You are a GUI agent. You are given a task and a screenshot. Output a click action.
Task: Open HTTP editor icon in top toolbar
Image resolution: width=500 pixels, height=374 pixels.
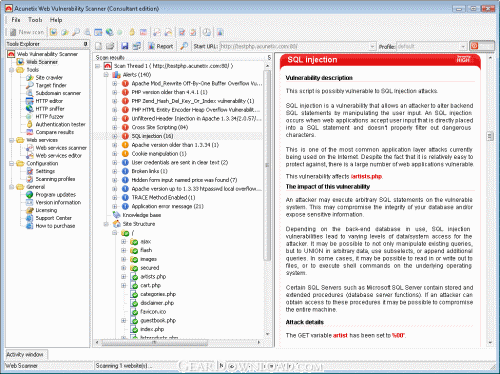pyautogui.click(x=98, y=32)
